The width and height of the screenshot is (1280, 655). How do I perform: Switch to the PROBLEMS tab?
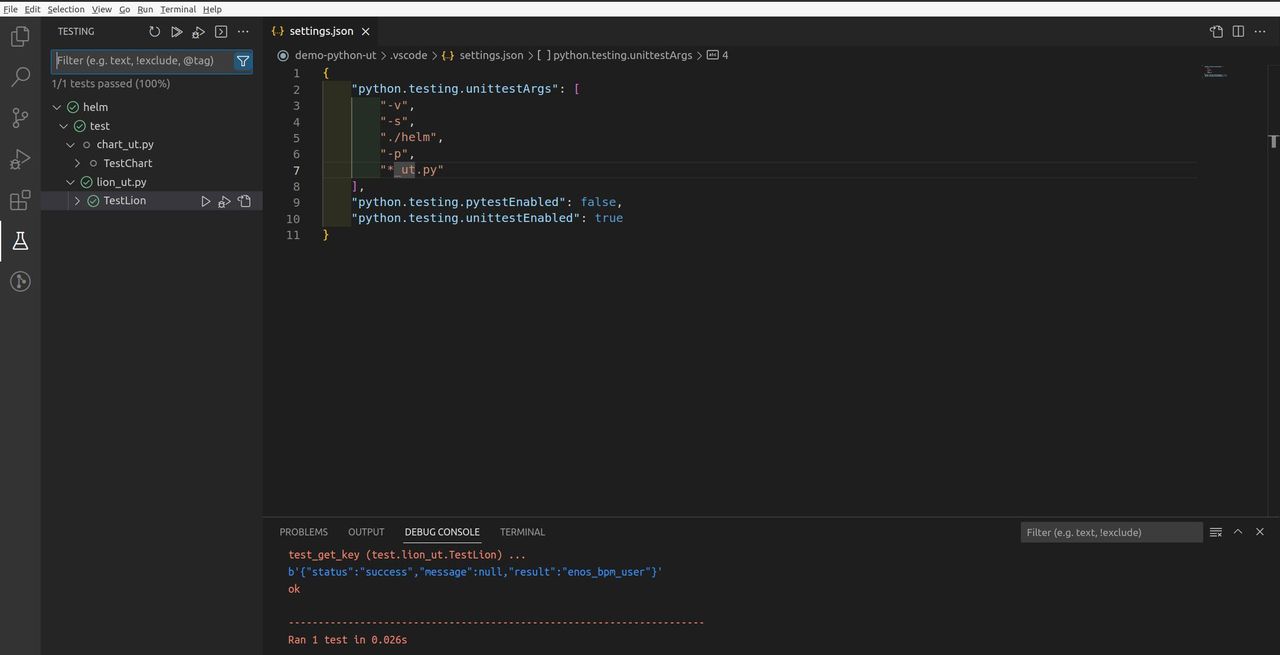(303, 532)
